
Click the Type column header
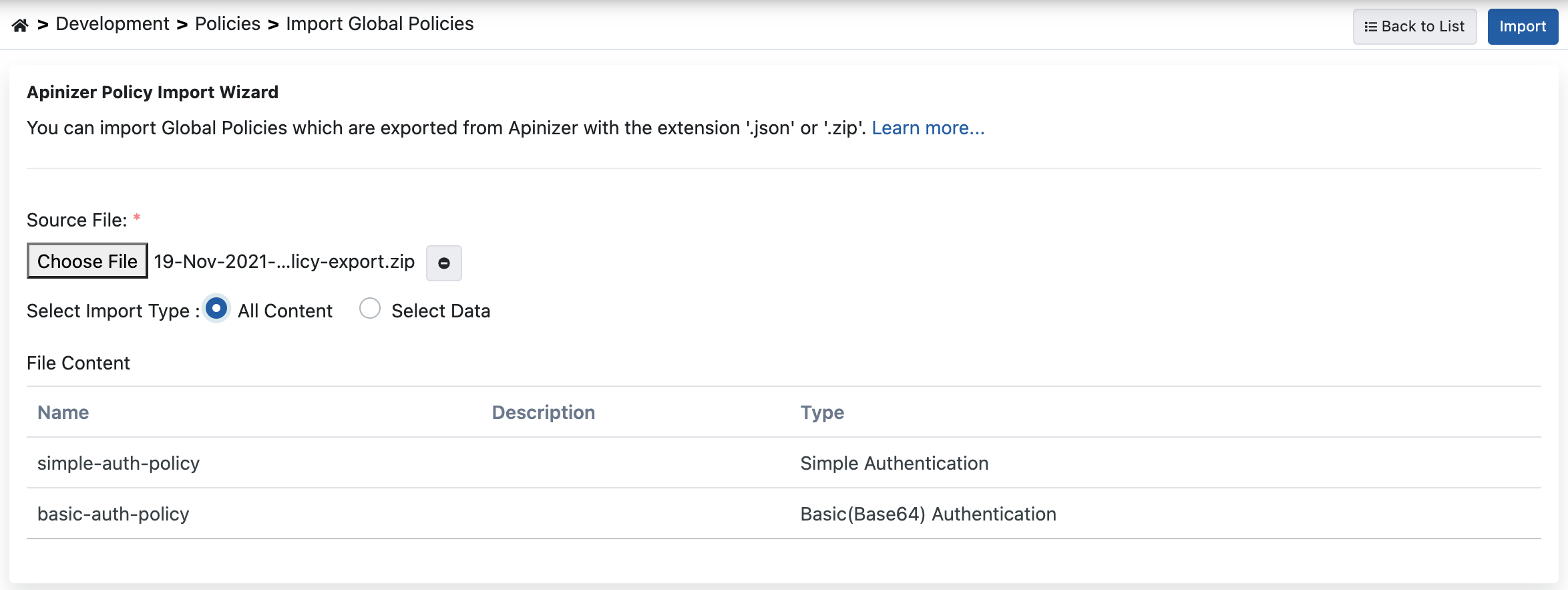(x=822, y=412)
